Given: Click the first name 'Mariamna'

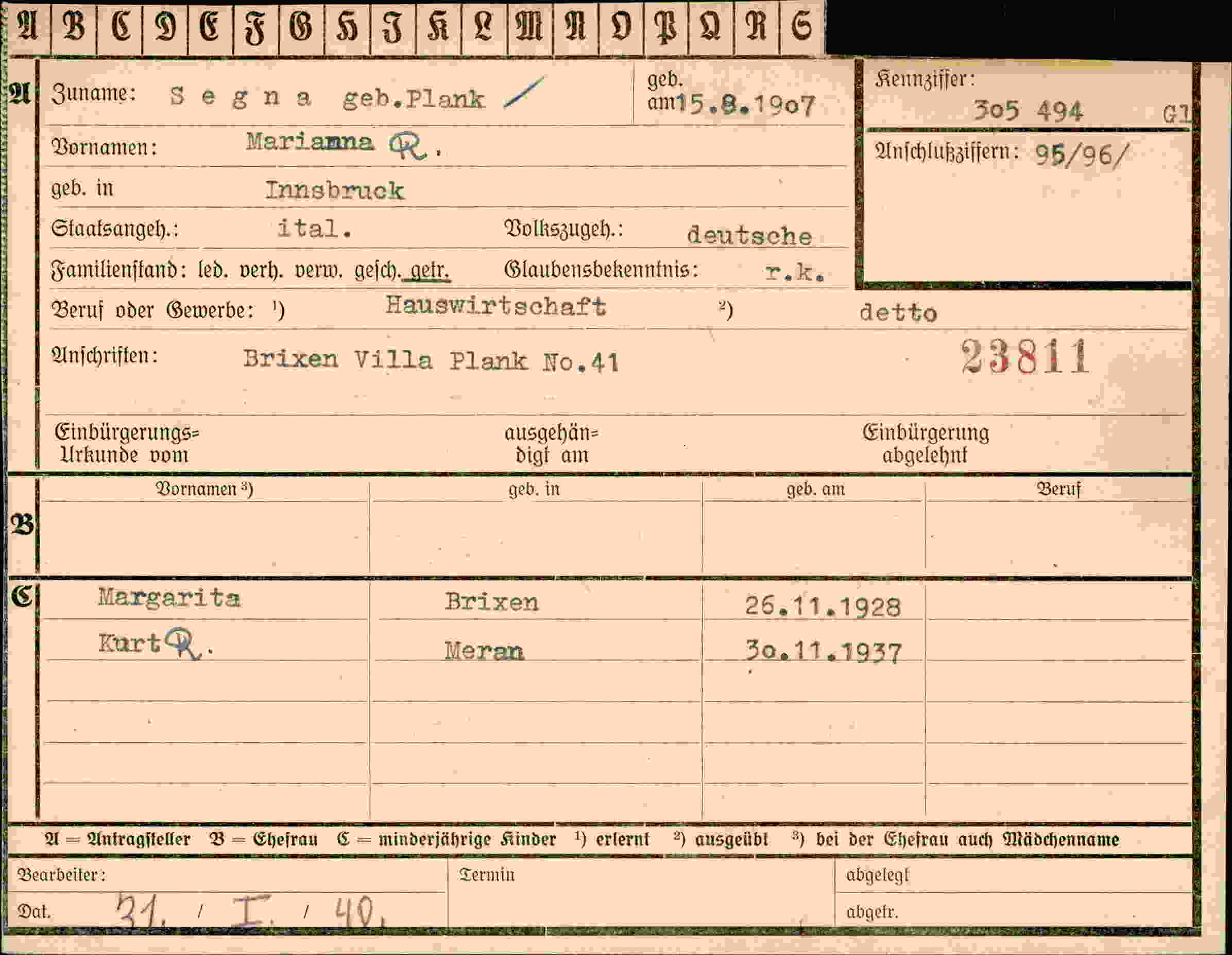Looking at the screenshot, I should pyautogui.click(x=309, y=142).
